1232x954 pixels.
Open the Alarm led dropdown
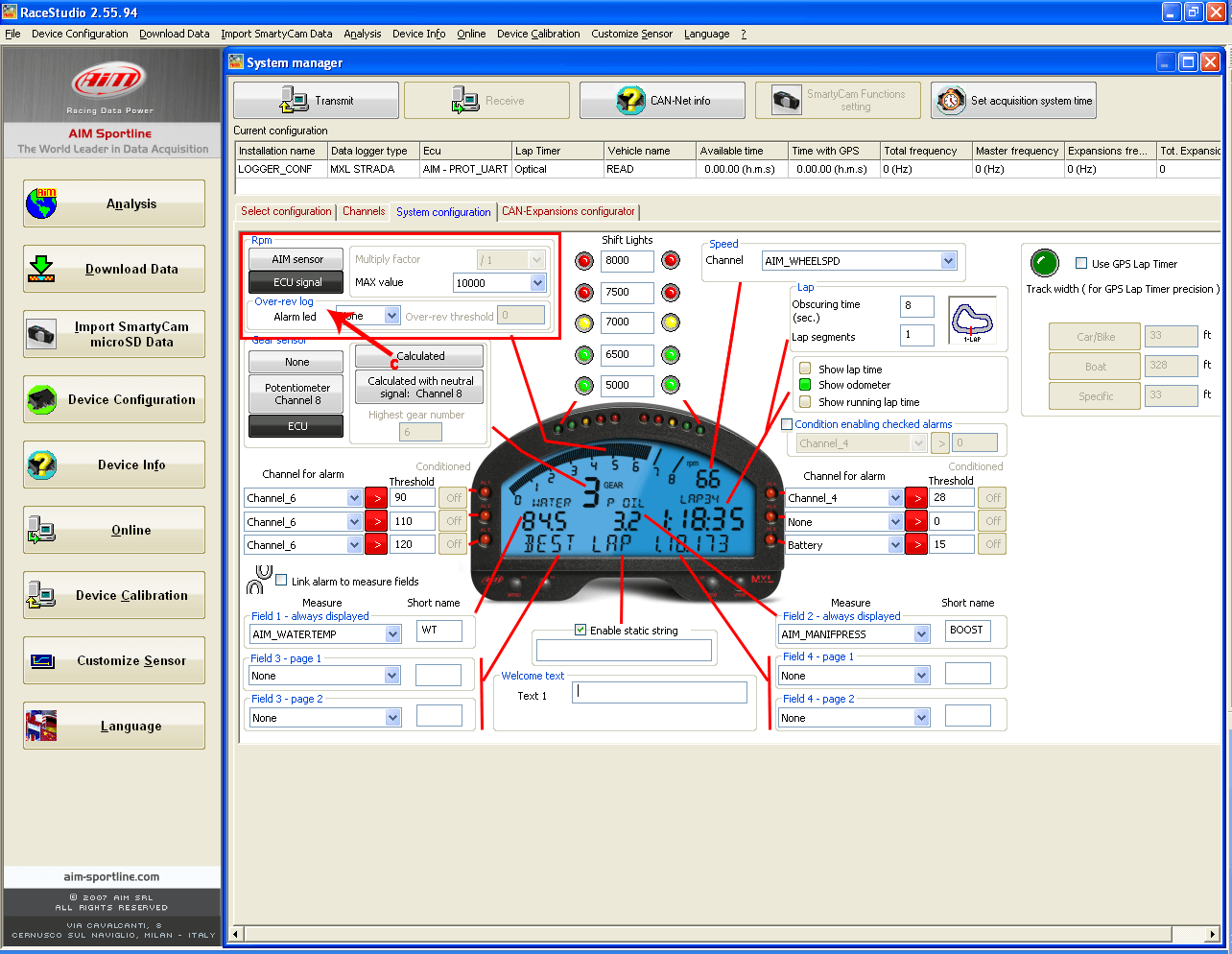click(391, 316)
